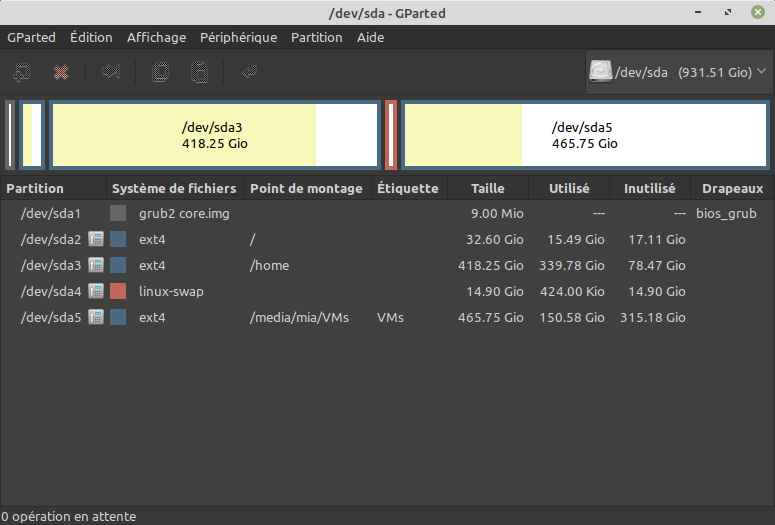Sort by the Utilisé column header
The height and width of the screenshot is (525, 775).
(x=569, y=188)
